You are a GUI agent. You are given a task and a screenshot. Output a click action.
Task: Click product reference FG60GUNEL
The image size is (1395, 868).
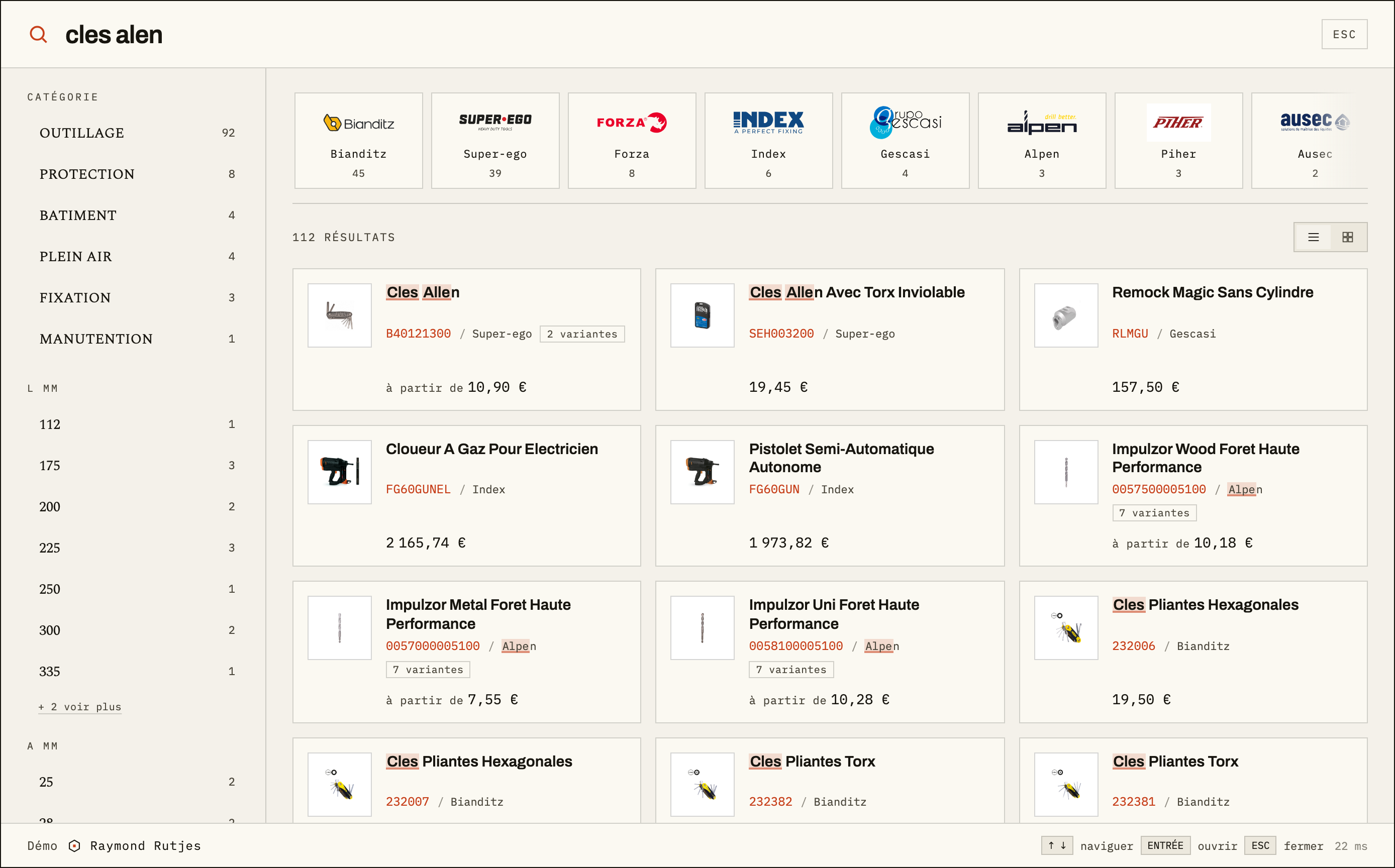pos(418,490)
